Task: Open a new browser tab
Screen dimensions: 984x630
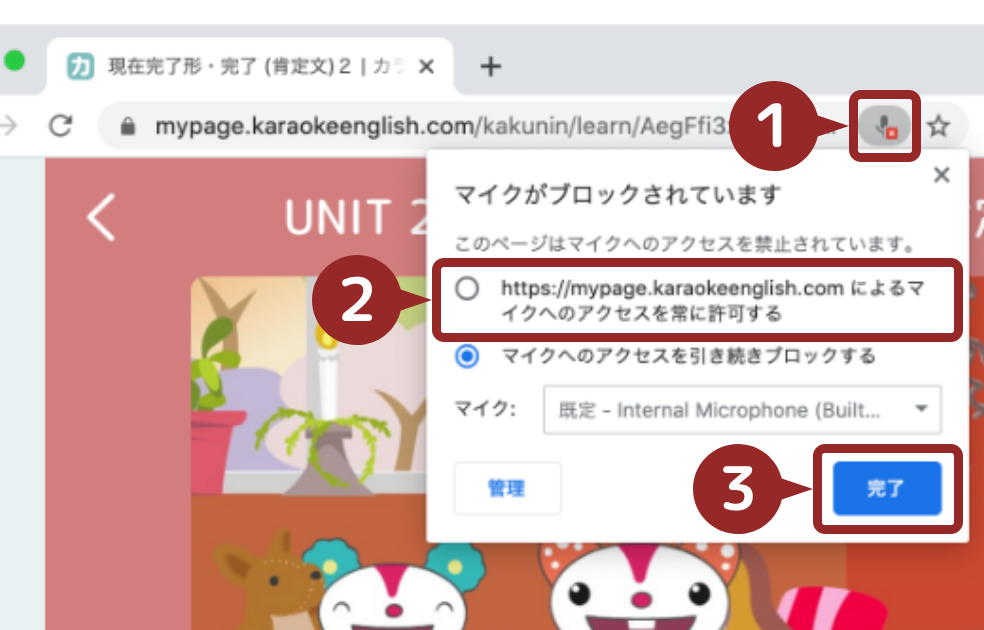Action: [491, 66]
